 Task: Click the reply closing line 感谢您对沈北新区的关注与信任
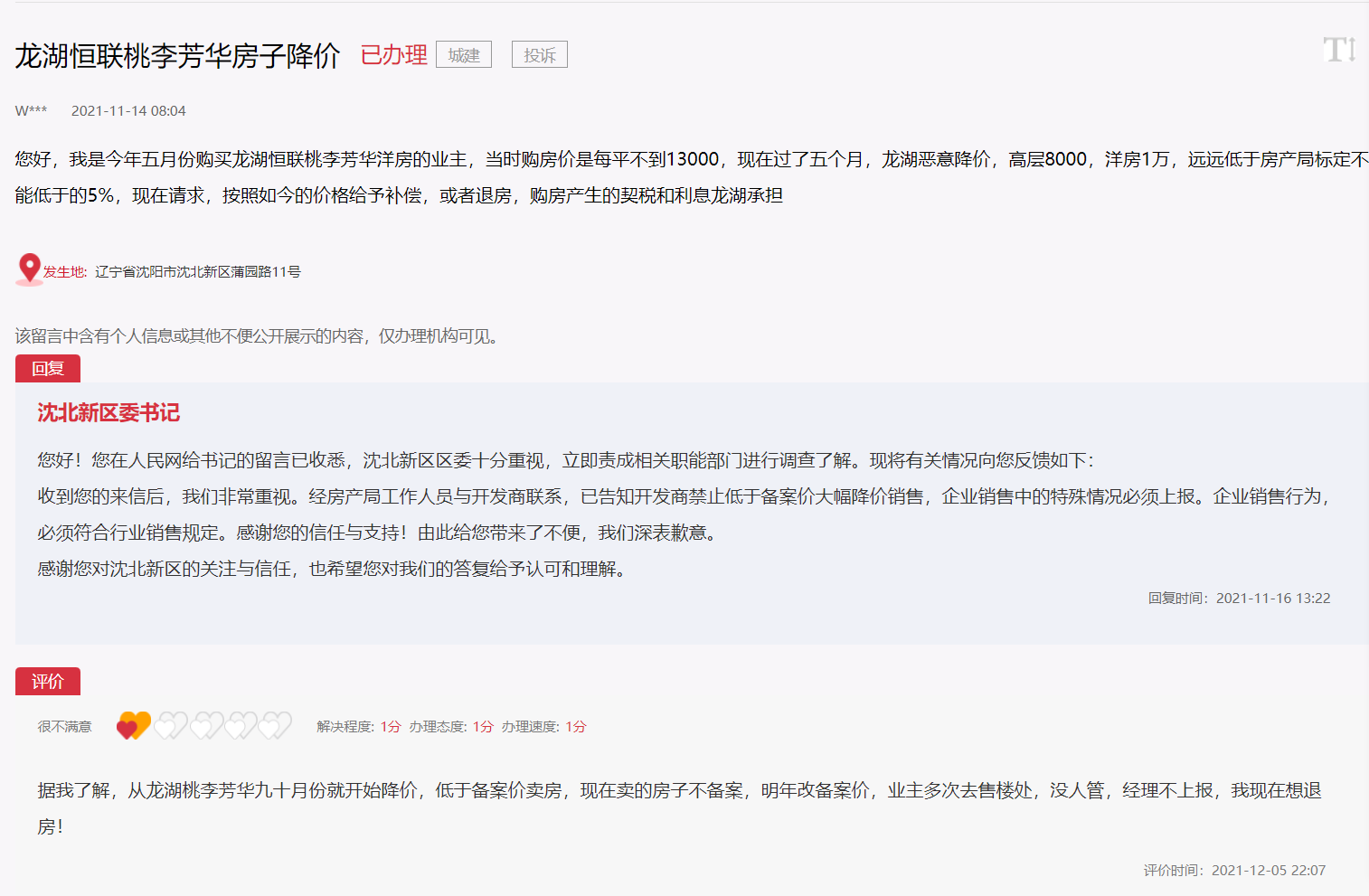pos(333,570)
